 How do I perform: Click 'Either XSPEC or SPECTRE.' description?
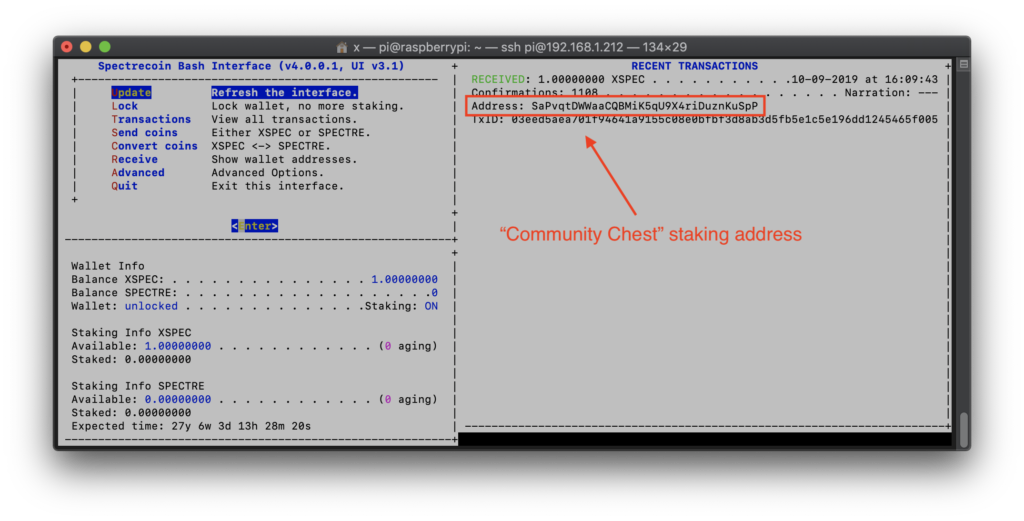coord(291,133)
